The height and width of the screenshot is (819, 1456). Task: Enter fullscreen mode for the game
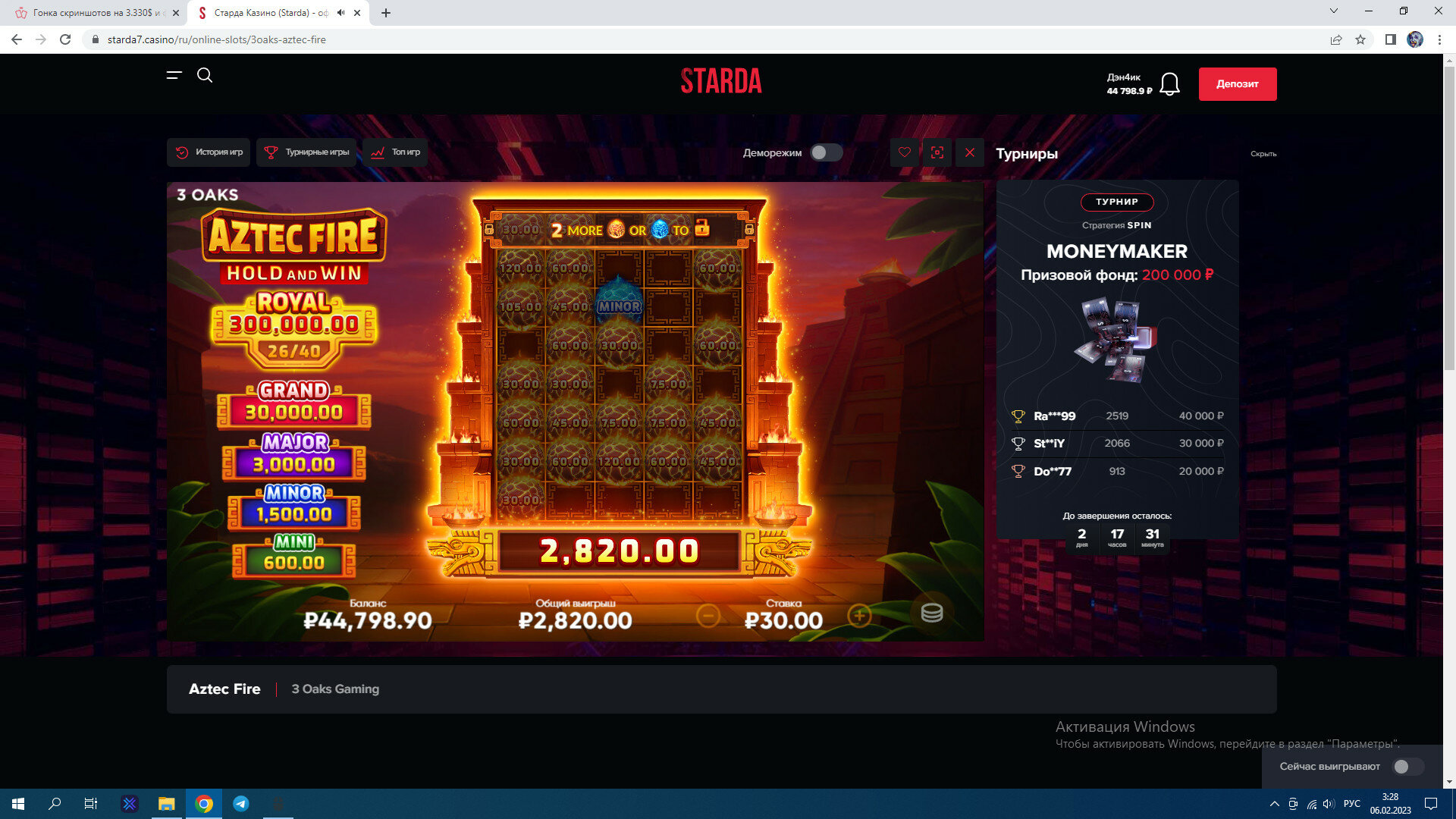click(x=937, y=152)
